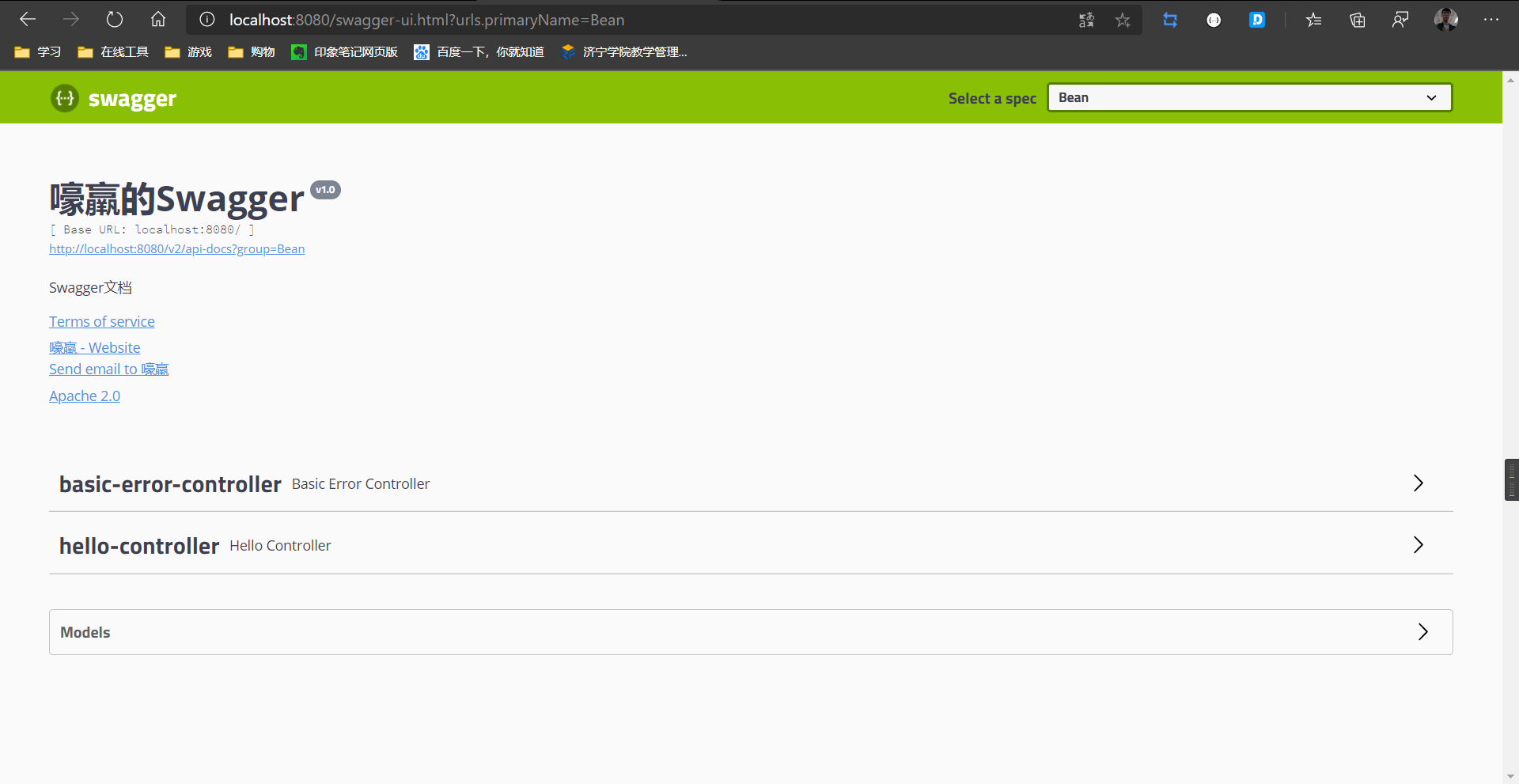Open the 嚎赢 - Website link
1519x784 pixels.
(x=95, y=348)
